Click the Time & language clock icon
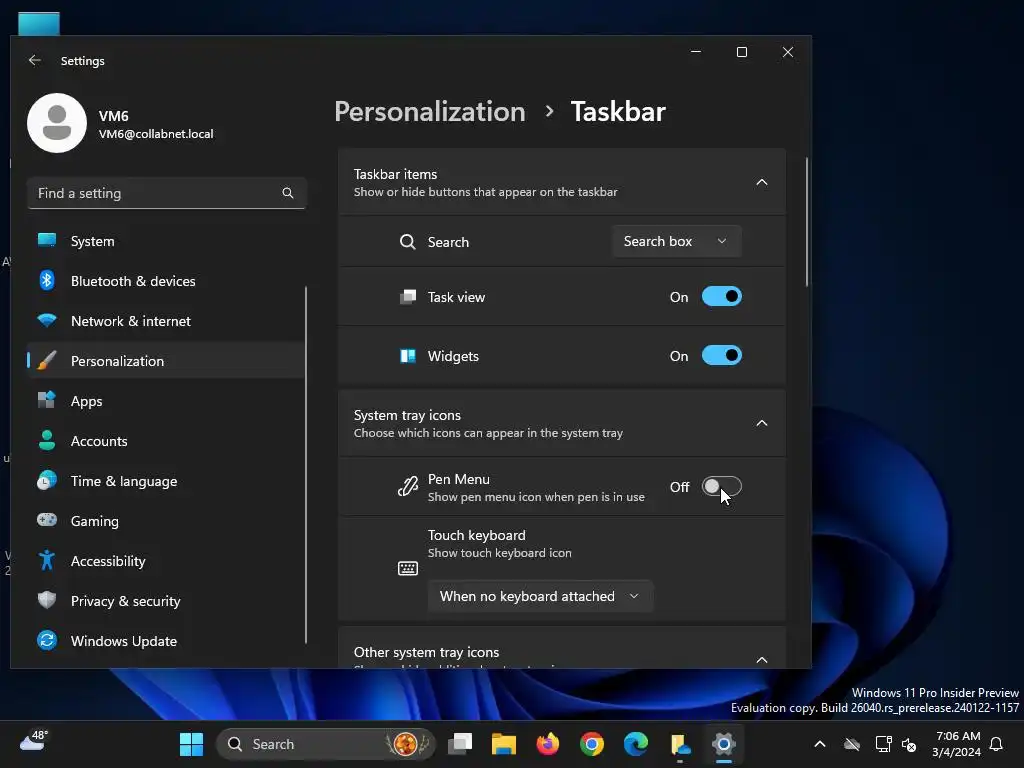Screen dimensions: 1024x768 tap(46, 481)
